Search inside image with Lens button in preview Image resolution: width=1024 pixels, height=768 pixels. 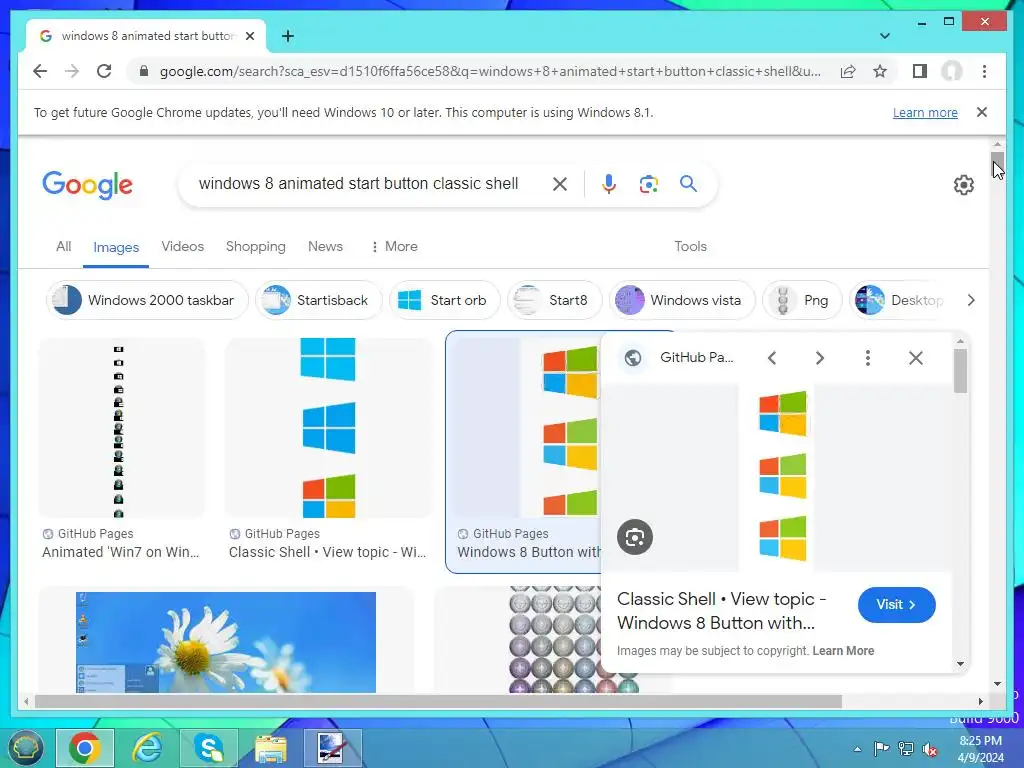(x=635, y=537)
